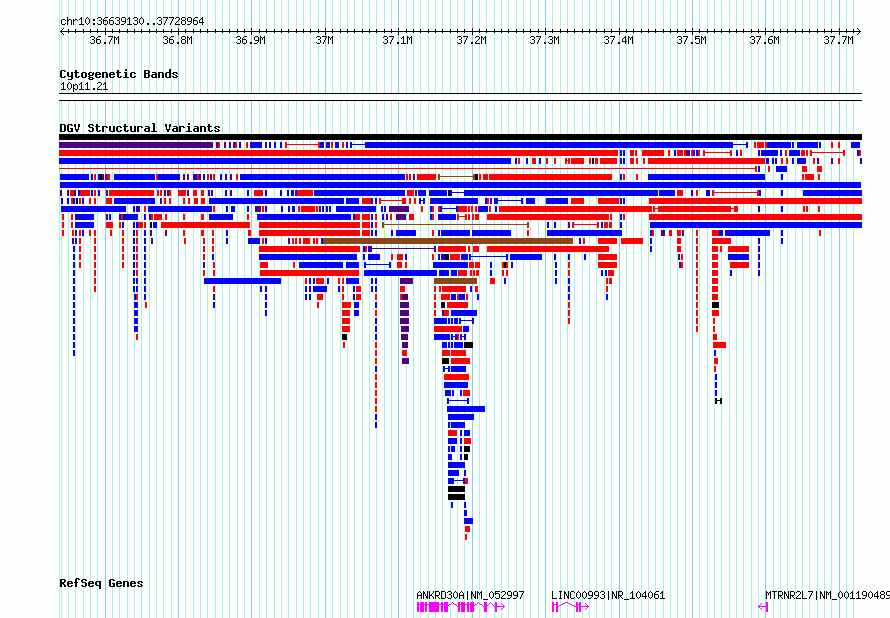Click the 37.5M ruler mark
Viewport: 890px width, 618px height.
tap(692, 40)
